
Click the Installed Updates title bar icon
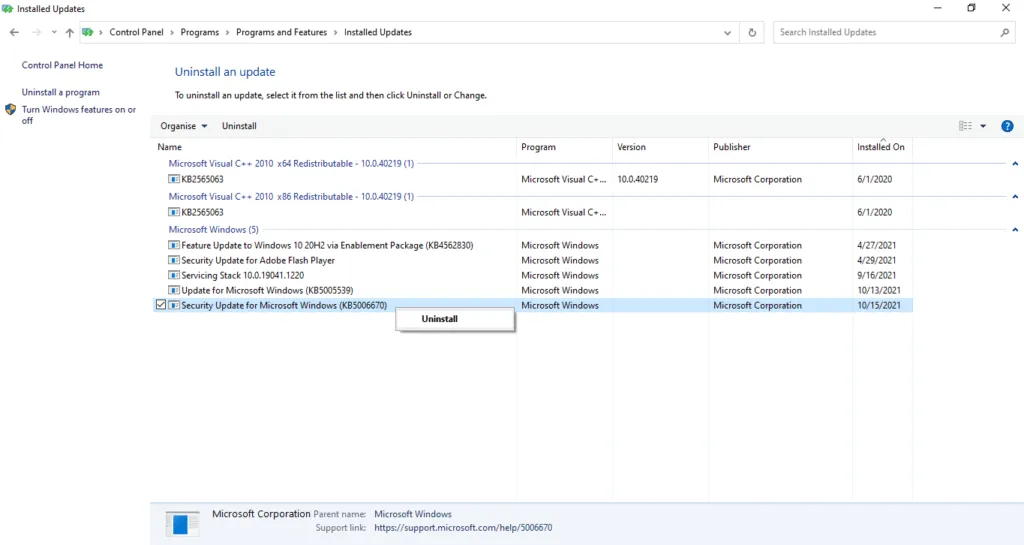8,9
